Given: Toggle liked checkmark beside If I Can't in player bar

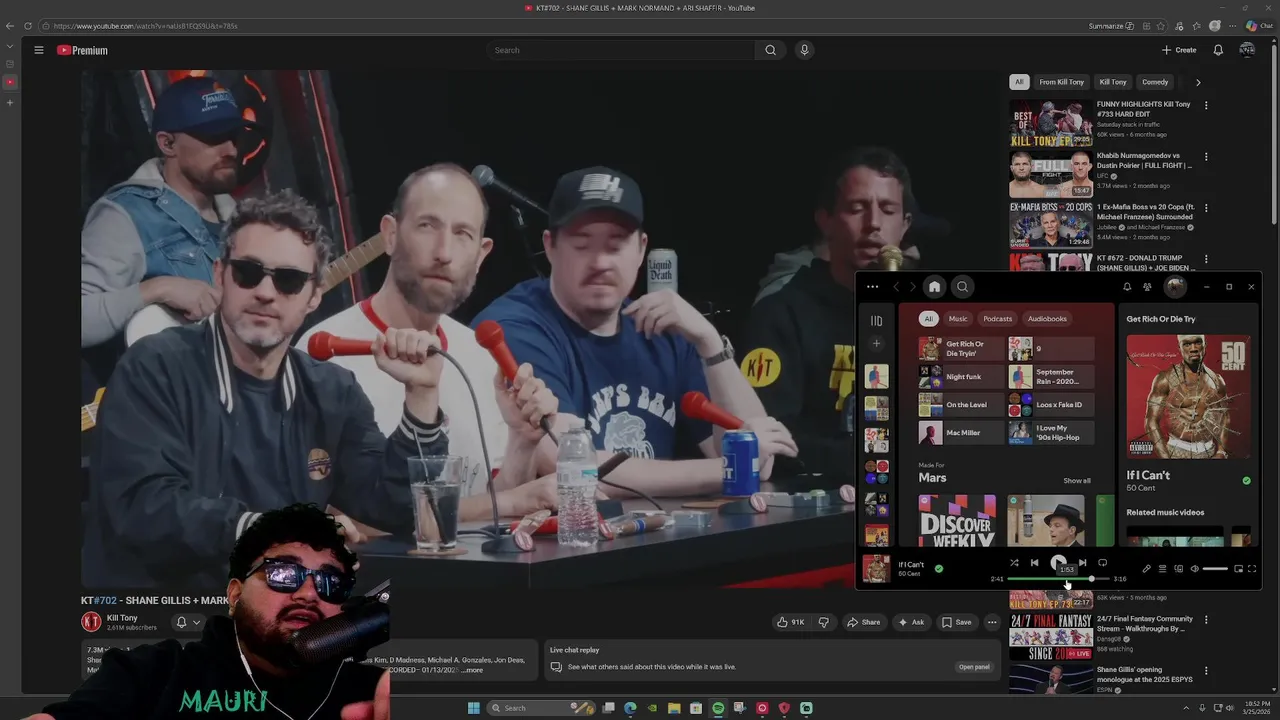Looking at the screenshot, I should pyautogui.click(x=938, y=569).
